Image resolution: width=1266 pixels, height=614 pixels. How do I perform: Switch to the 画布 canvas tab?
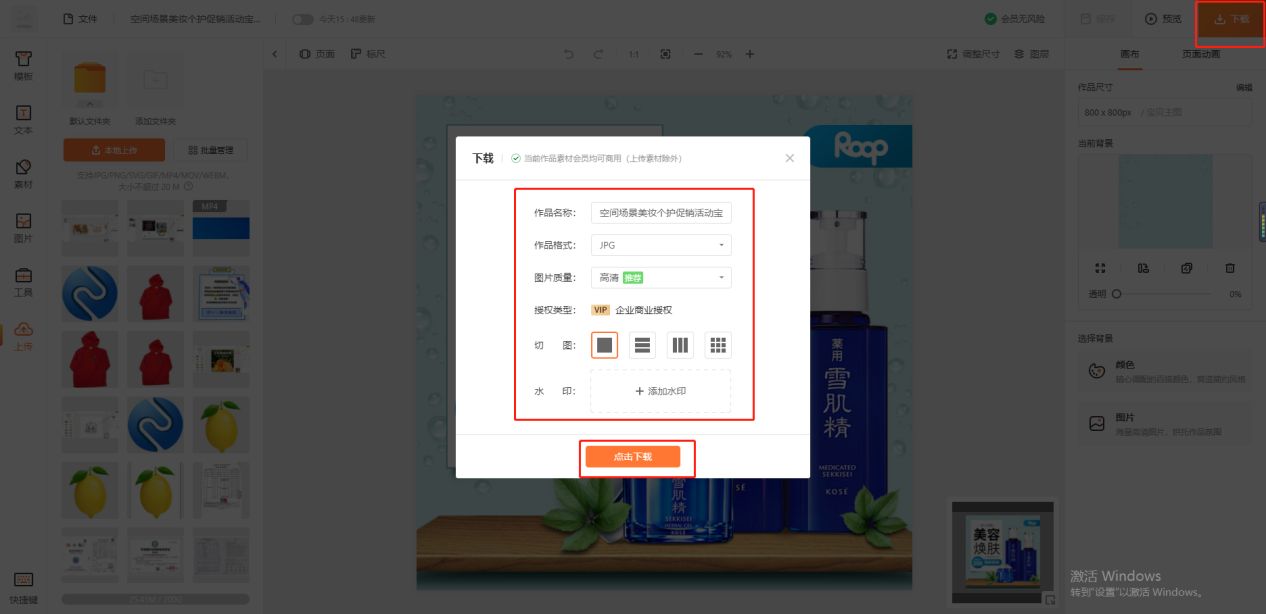(1129, 54)
